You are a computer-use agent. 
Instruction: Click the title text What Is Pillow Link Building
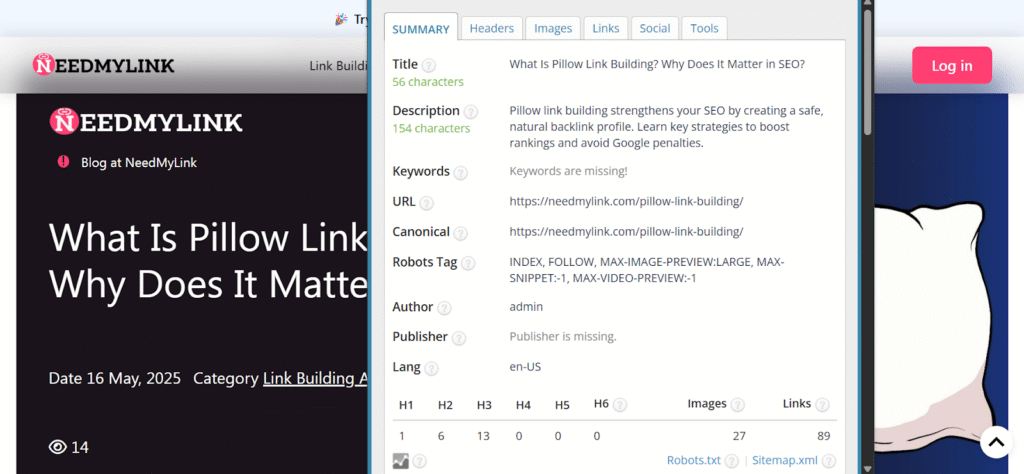(x=657, y=64)
